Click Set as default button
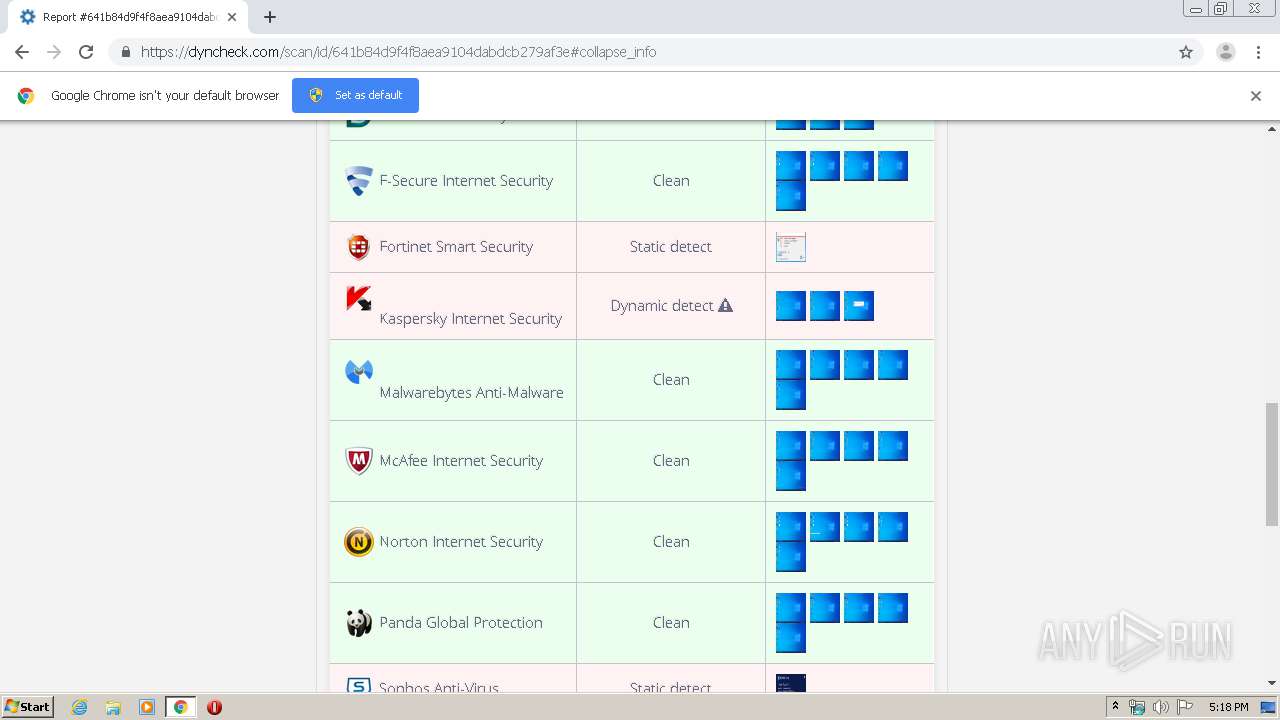The width and height of the screenshot is (1280, 720). click(355, 95)
